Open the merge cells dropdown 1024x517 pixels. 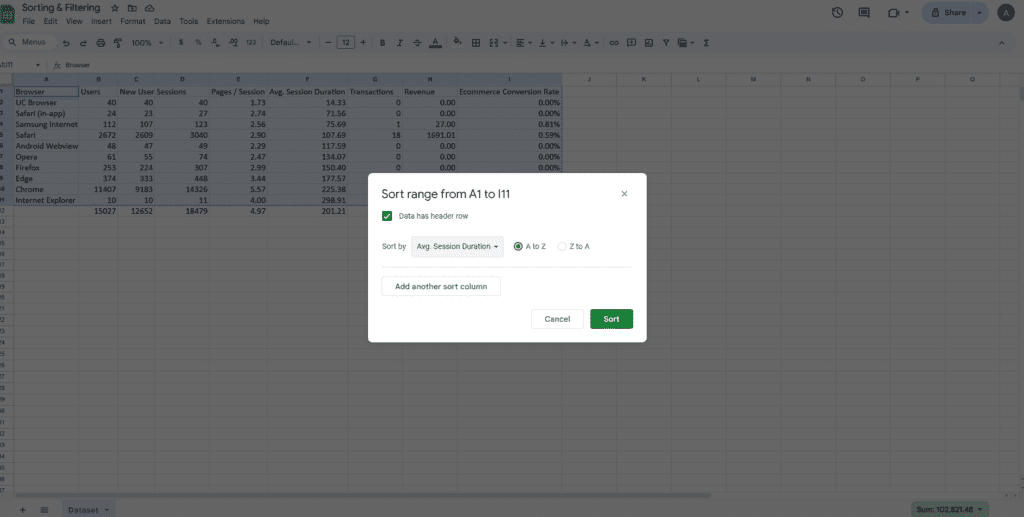click(503, 43)
